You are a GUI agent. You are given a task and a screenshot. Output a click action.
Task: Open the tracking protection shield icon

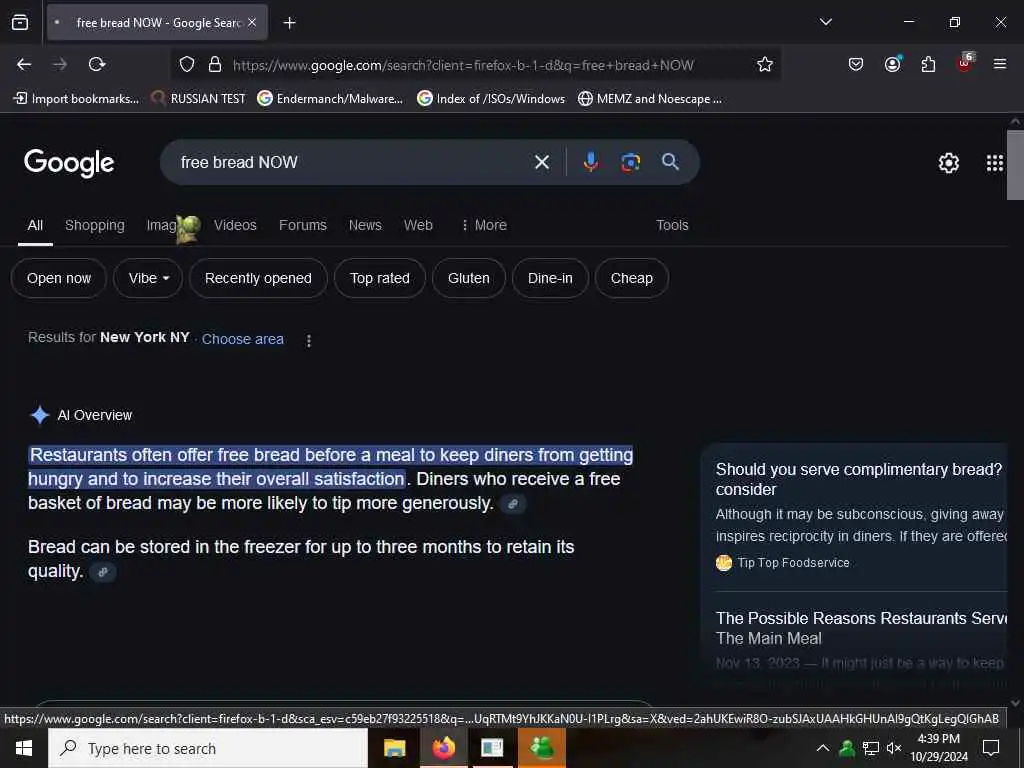pyautogui.click(x=187, y=65)
